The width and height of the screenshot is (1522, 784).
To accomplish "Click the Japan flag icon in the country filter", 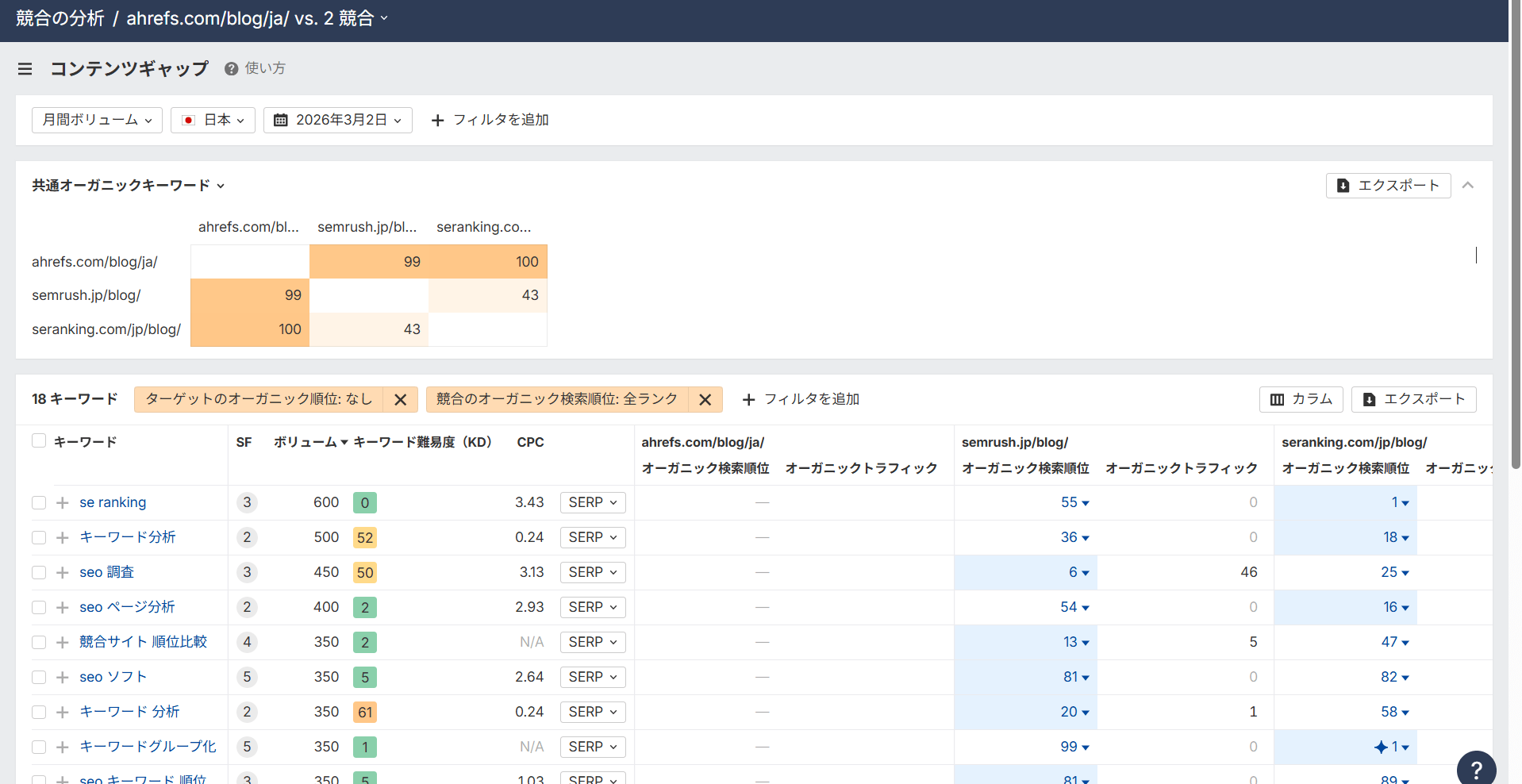I will point(188,119).
